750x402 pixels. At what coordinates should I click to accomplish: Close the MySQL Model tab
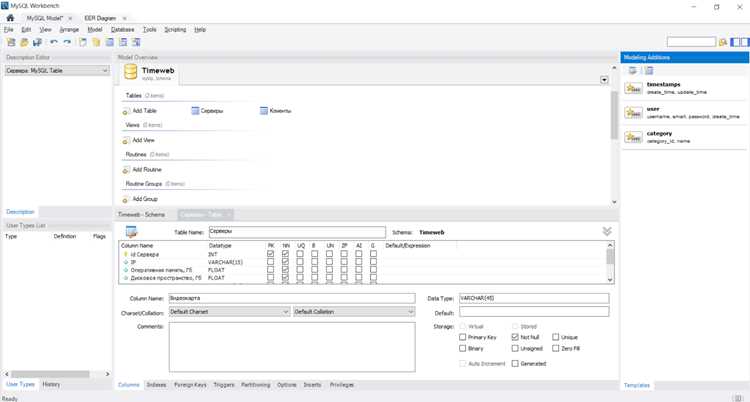70,18
